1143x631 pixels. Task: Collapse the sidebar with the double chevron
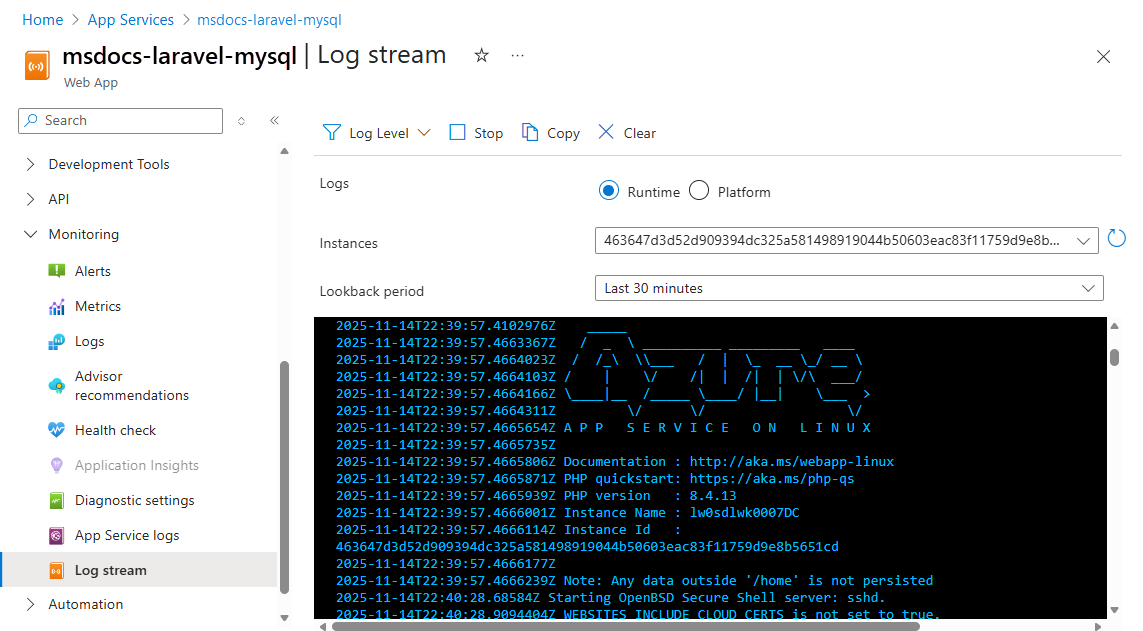coord(274,120)
